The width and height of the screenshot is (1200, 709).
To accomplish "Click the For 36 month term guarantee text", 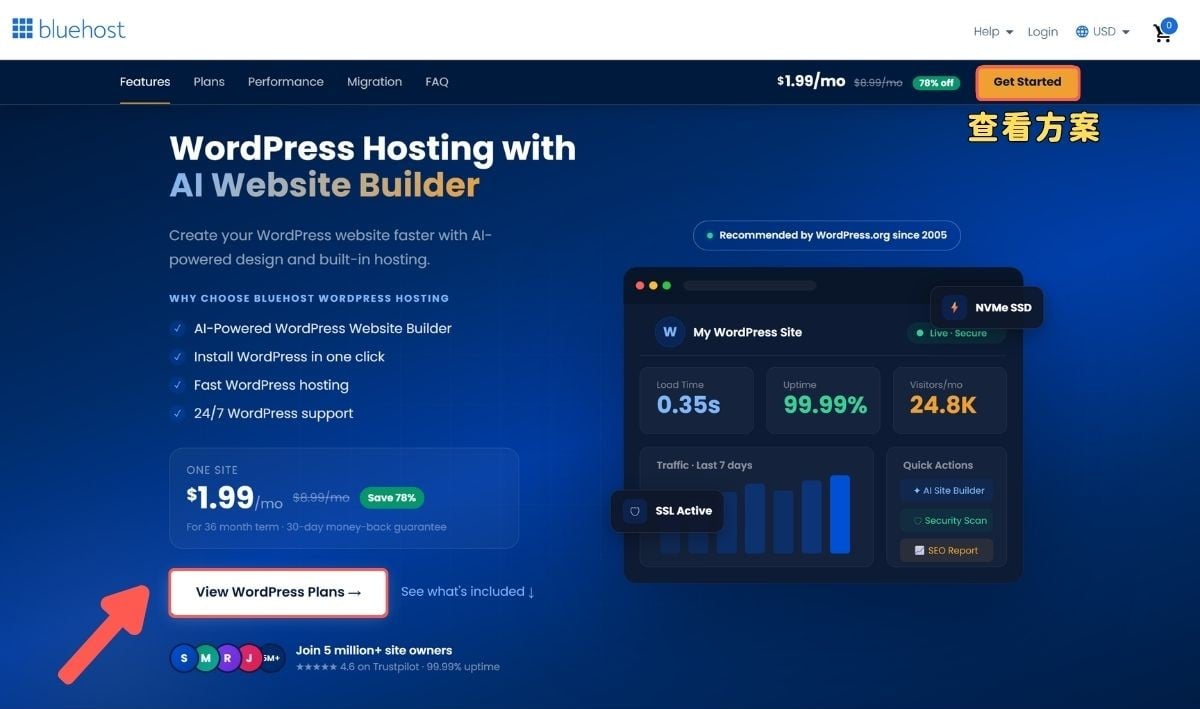I will [x=316, y=527].
